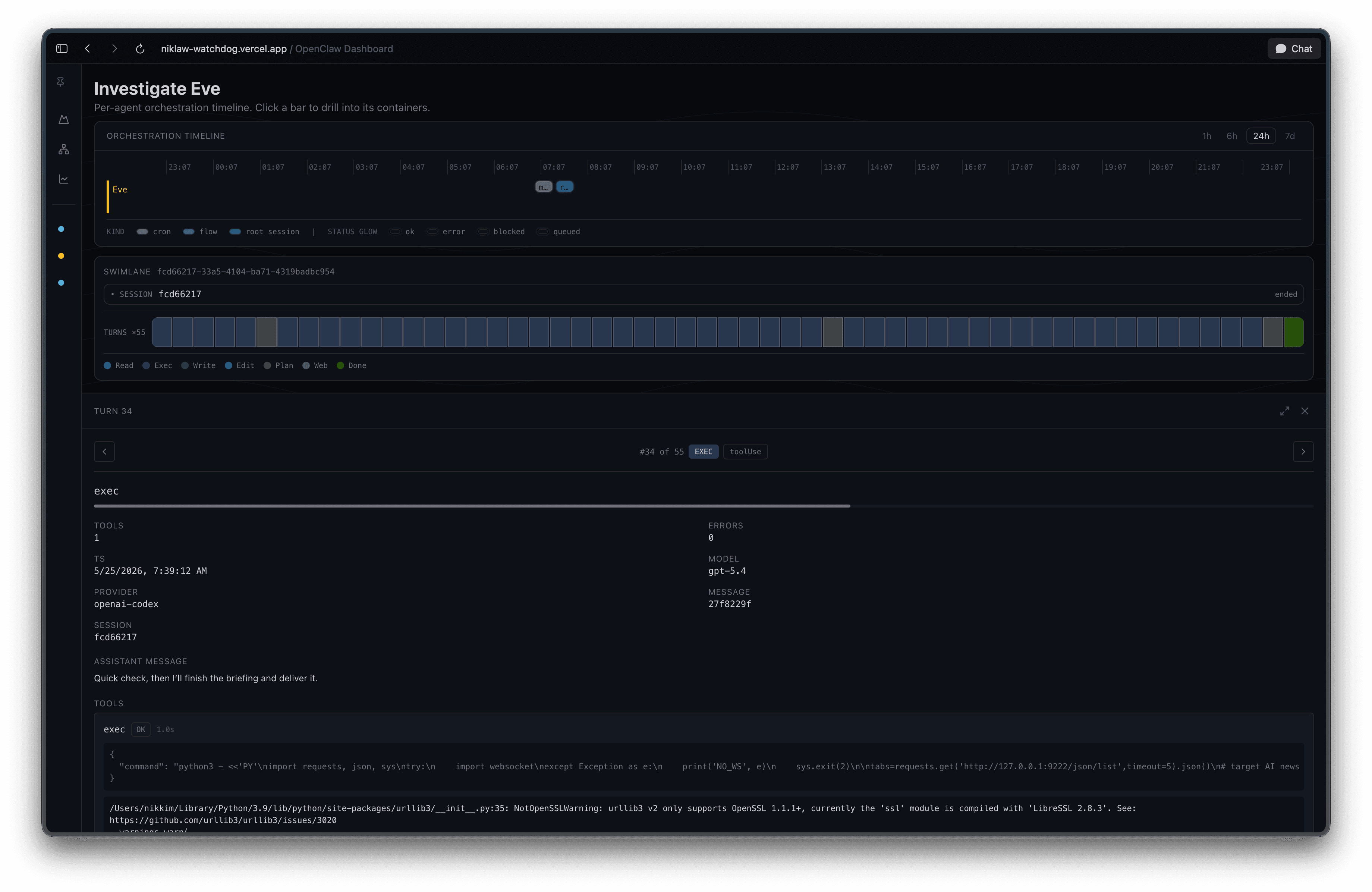Click the gray 'm…' bar on Eve's timeline
The height and width of the screenshot is (892, 1372).
[x=544, y=187]
